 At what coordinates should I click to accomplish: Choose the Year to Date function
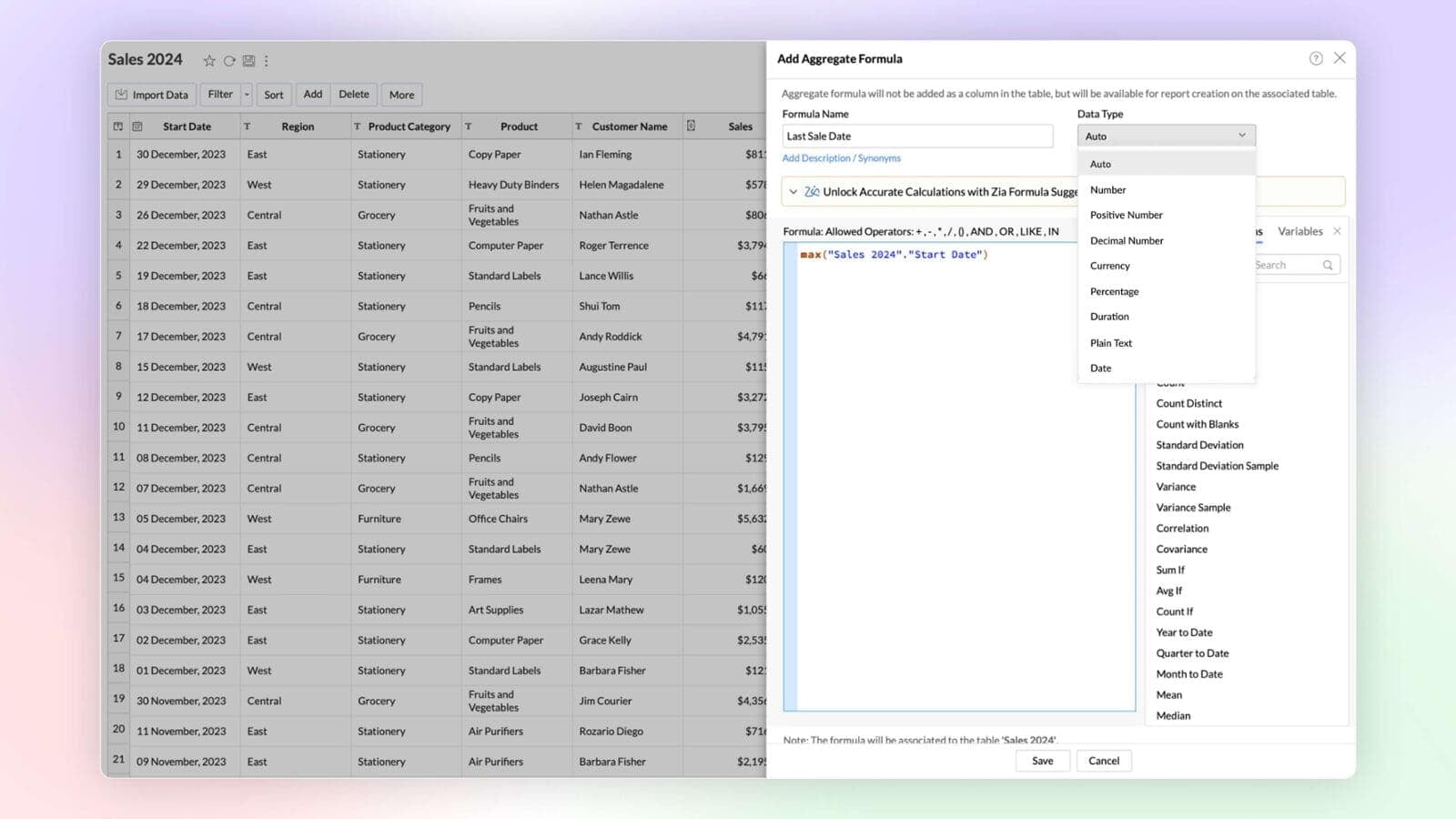click(x=1184, y=633)
